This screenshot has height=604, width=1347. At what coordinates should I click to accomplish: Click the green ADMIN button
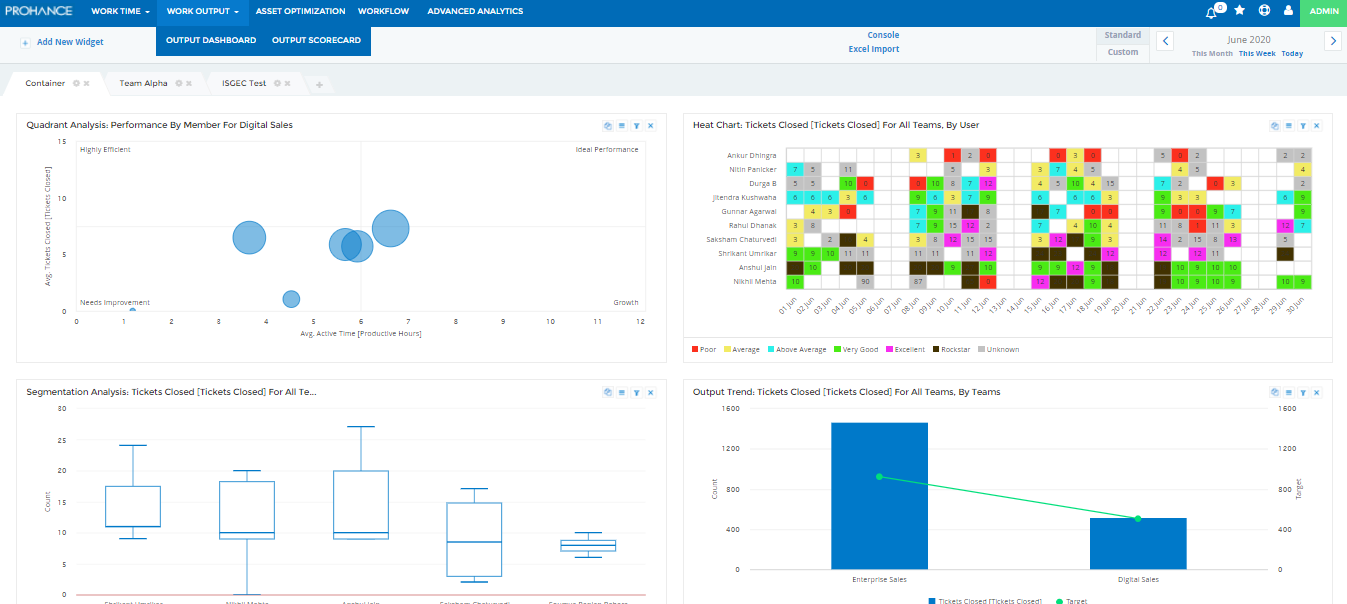pyautogui.click(x=1324, y=11)
